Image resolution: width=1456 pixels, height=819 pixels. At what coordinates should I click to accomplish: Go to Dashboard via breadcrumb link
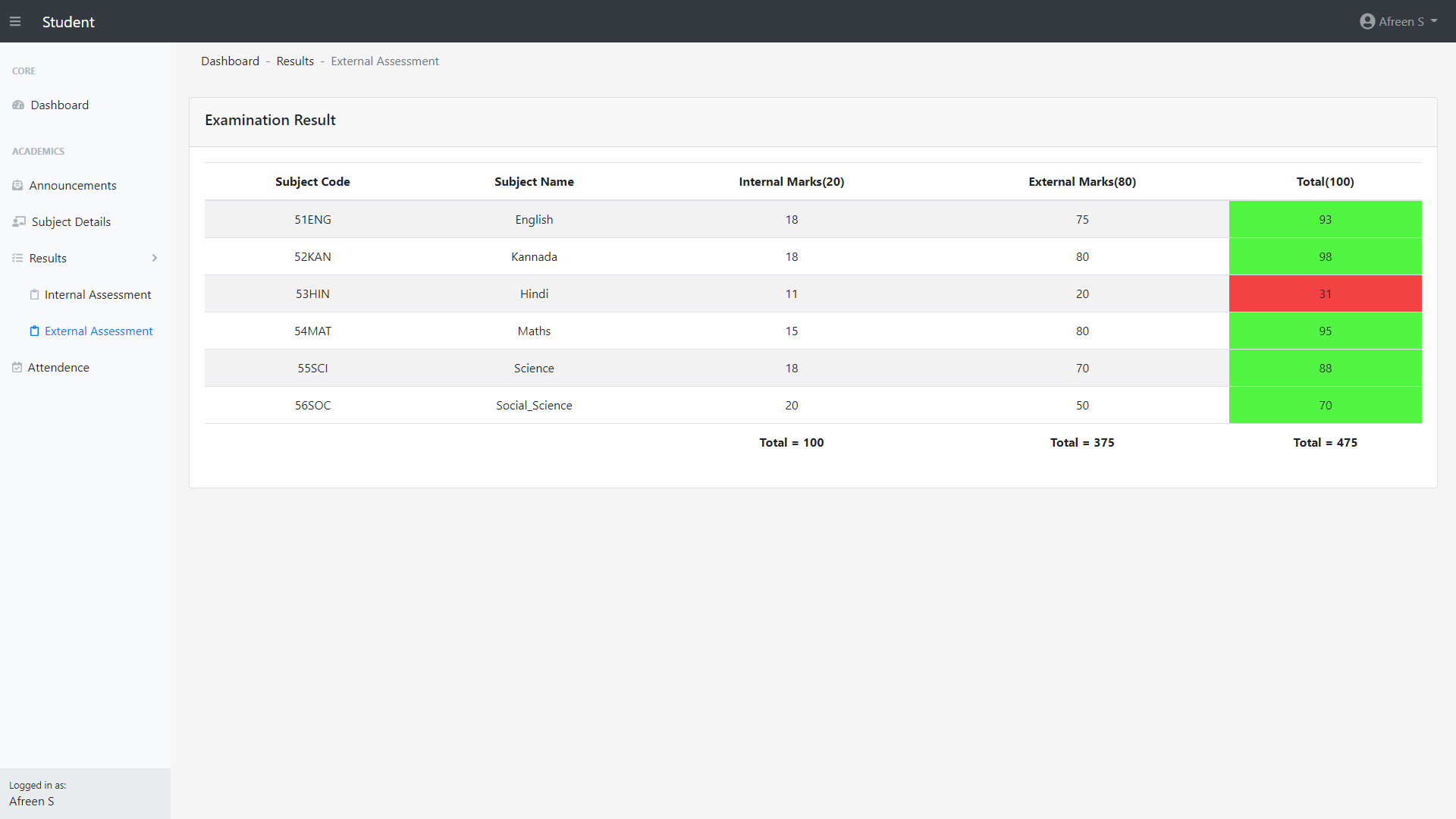(x=230, y=61)
